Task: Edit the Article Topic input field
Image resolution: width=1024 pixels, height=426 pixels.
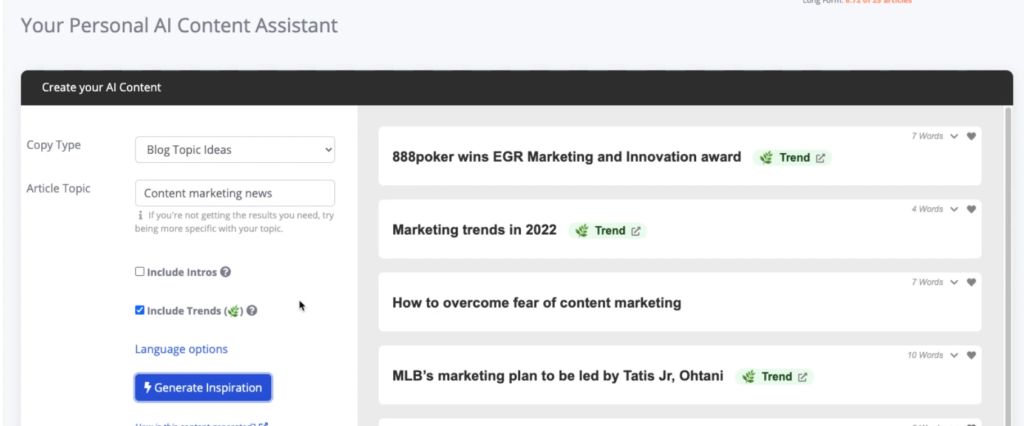Action: [x=235, y=193]
